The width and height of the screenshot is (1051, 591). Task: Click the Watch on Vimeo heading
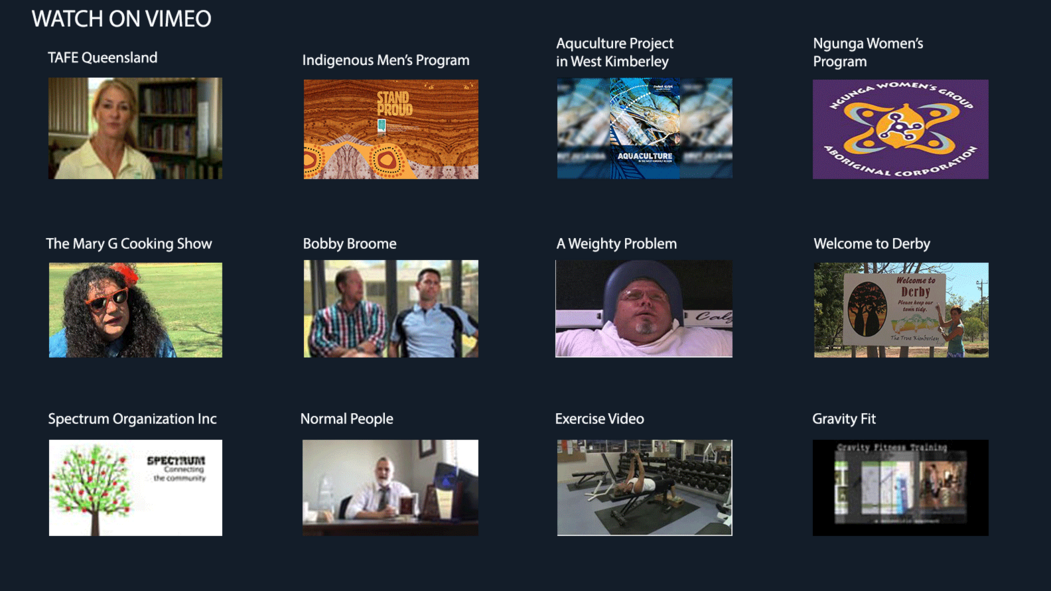121,19
